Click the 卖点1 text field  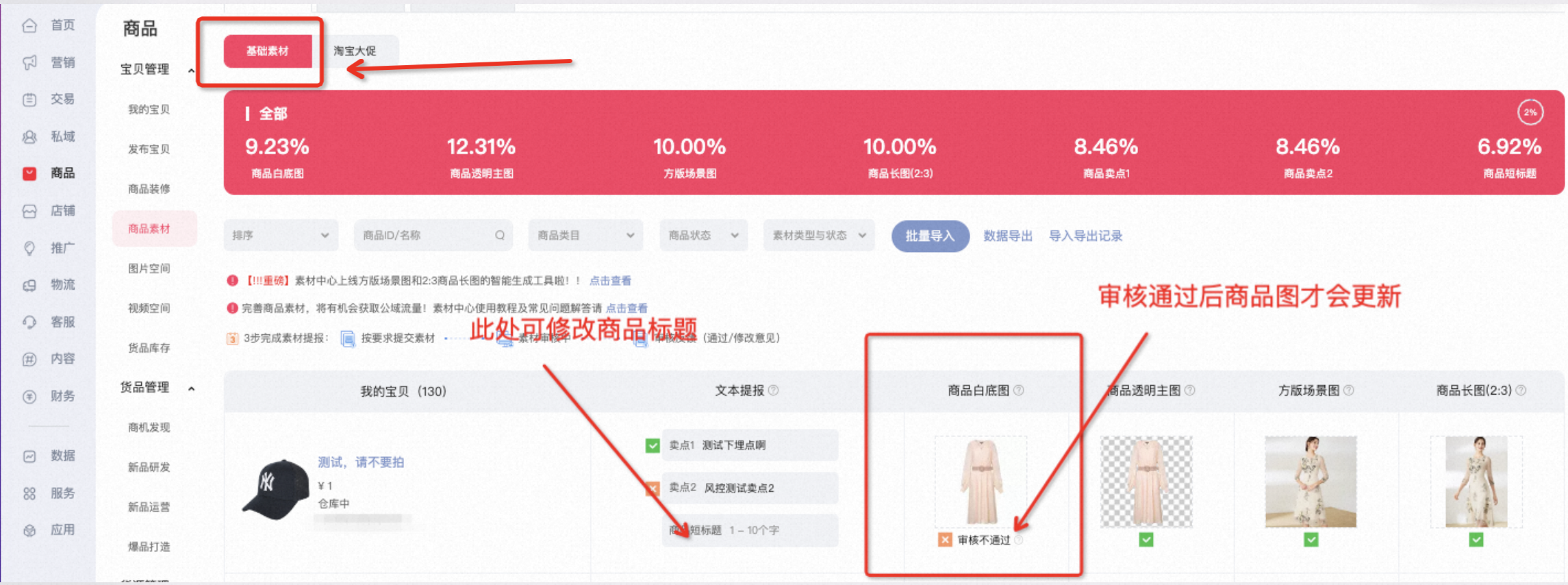click(750, 445)
